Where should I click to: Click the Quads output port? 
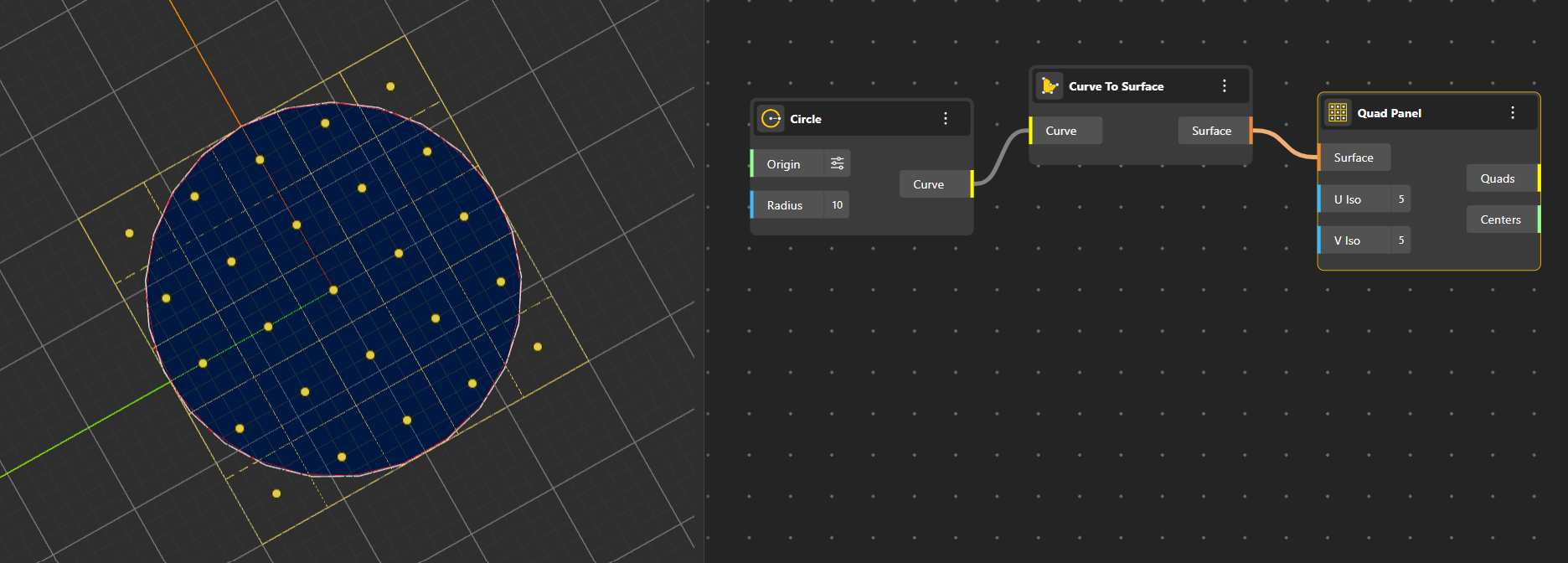click(1504, 178)
